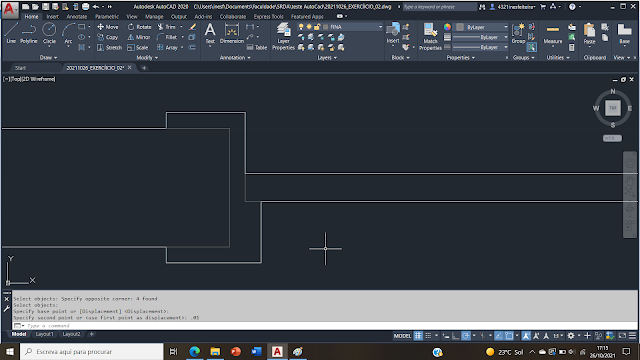This screenshot has height=360, width=640.
Task: Click the Copy button in Modify
Action: (x=108, y=37)
